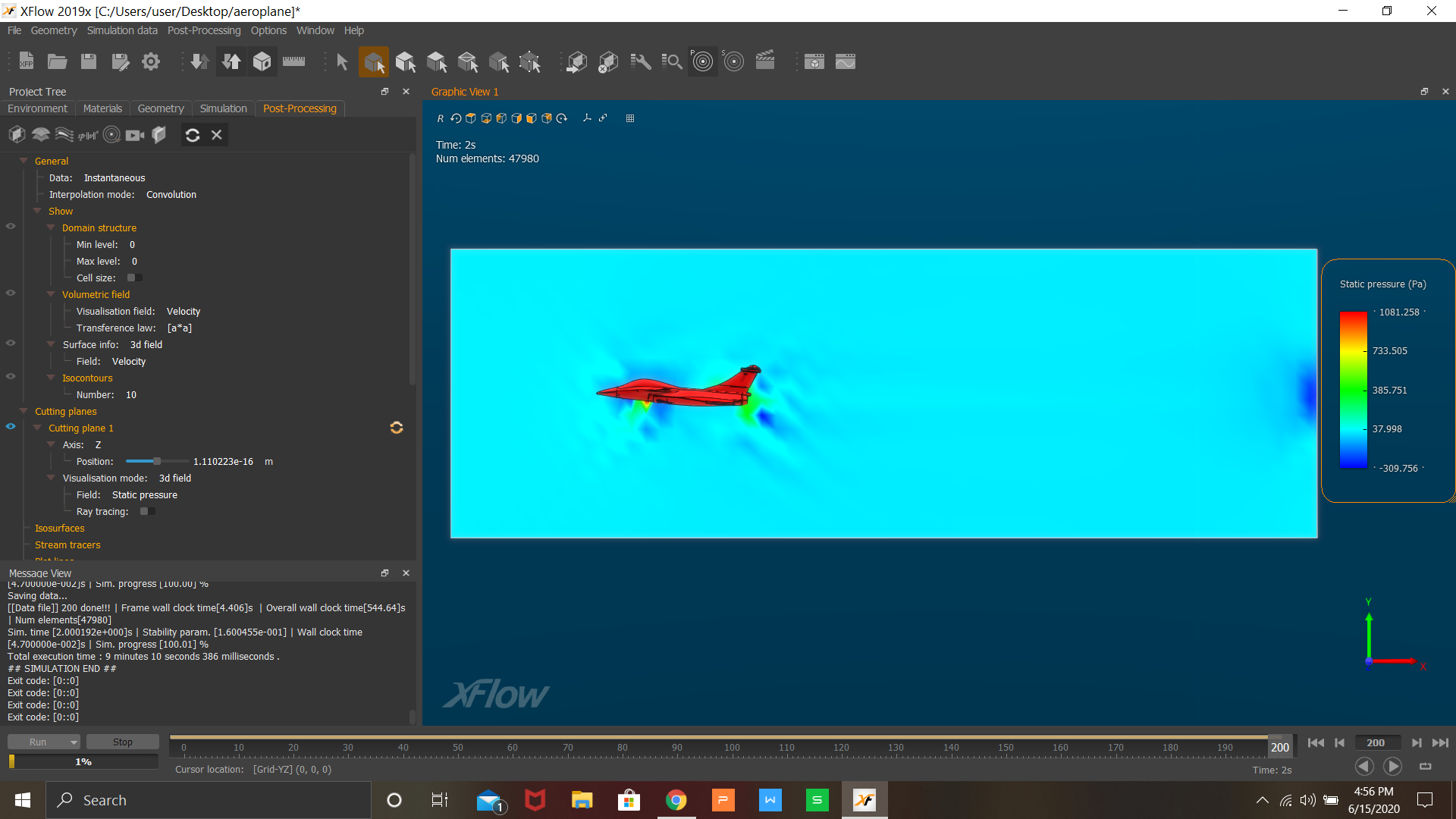Click the Windows Start button

(23, 800)
